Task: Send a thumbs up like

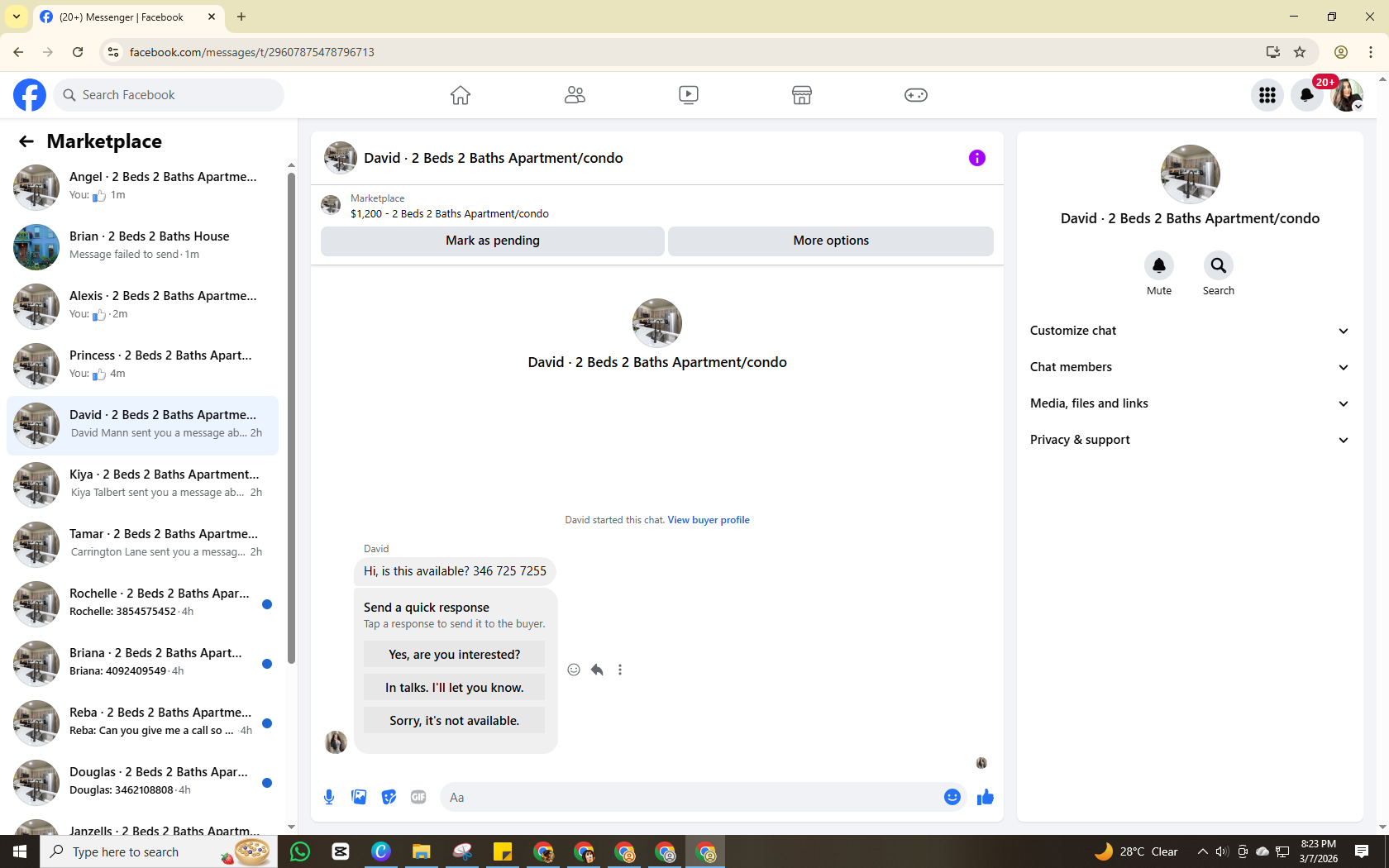Action: coord(986,797)
